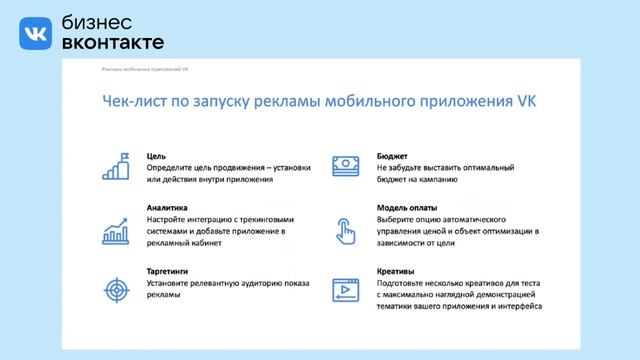Select the Аналитика growth chart icon
640x360 pixels.
tap(116, 231)
